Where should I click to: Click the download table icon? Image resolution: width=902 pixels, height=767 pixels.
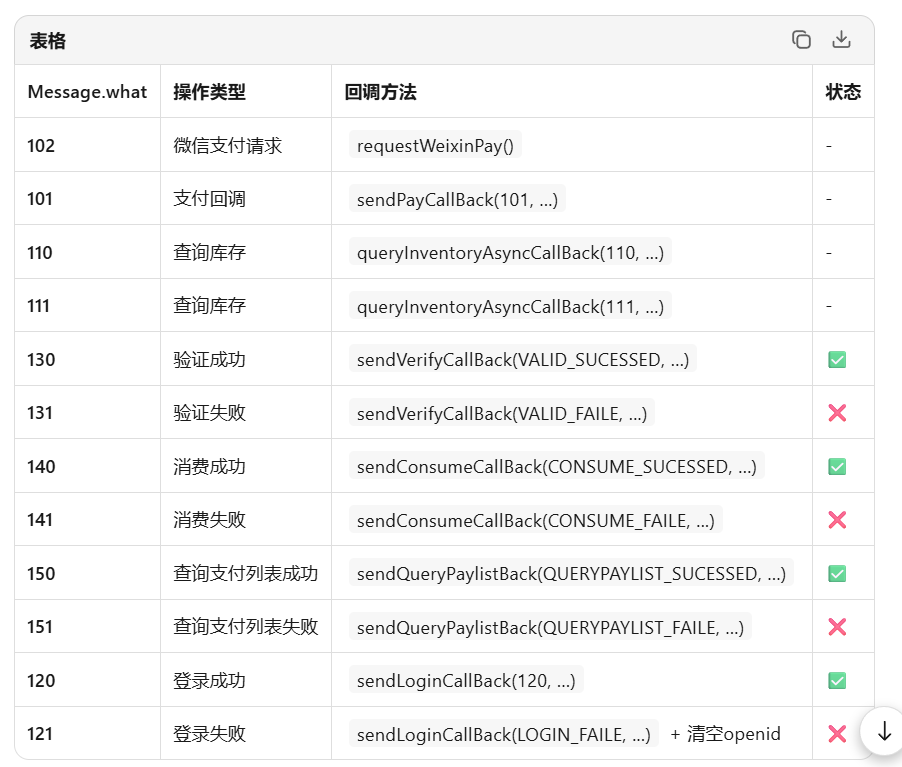click(841, 40)
